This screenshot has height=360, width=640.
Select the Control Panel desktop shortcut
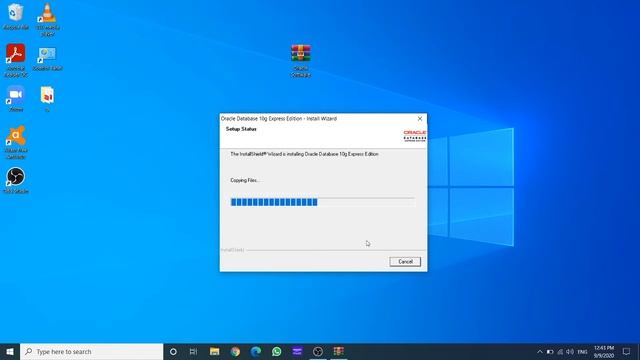coord(47,58)
